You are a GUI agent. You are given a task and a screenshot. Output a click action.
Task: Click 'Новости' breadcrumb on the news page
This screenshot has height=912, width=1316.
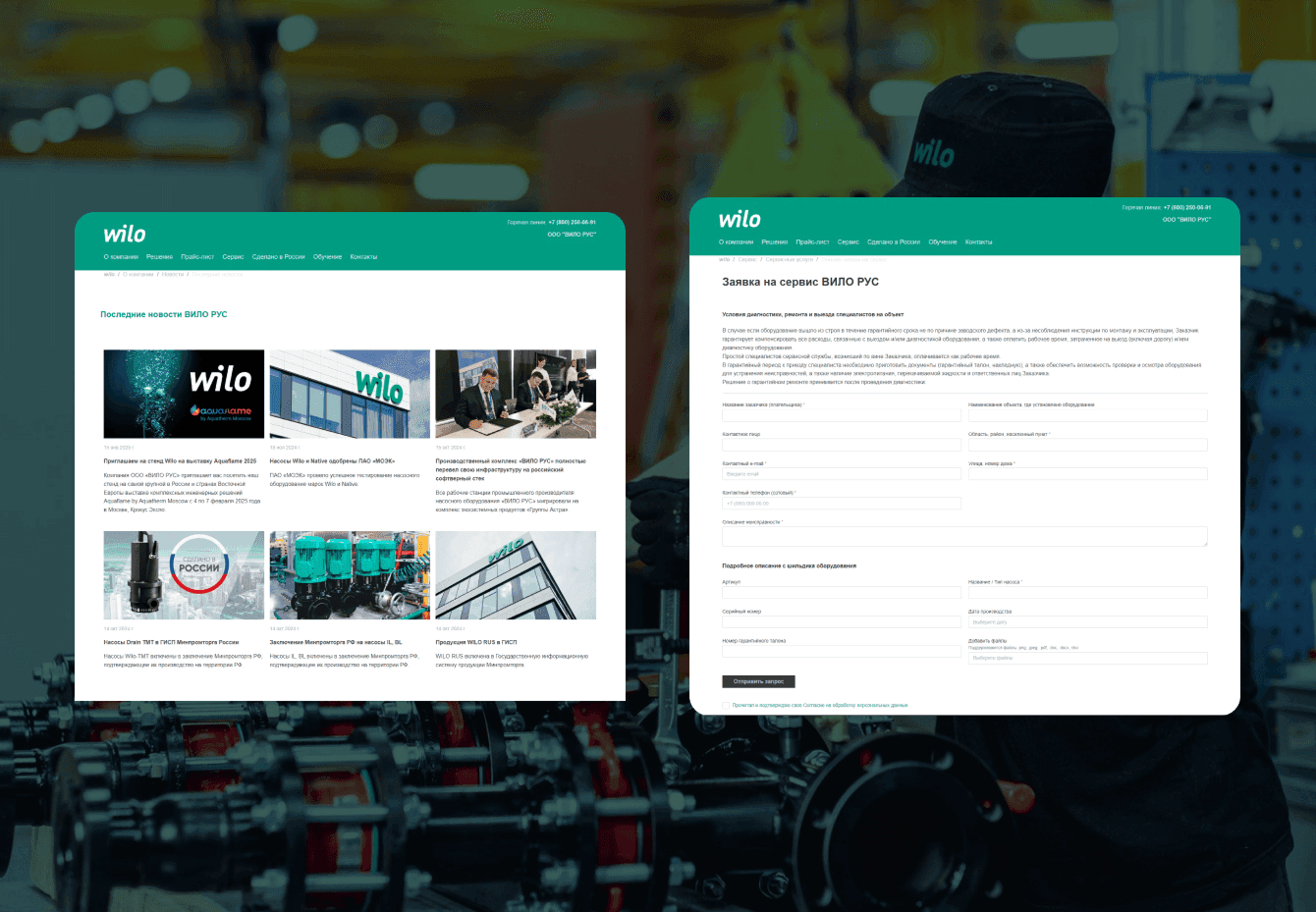pos(173,275)
